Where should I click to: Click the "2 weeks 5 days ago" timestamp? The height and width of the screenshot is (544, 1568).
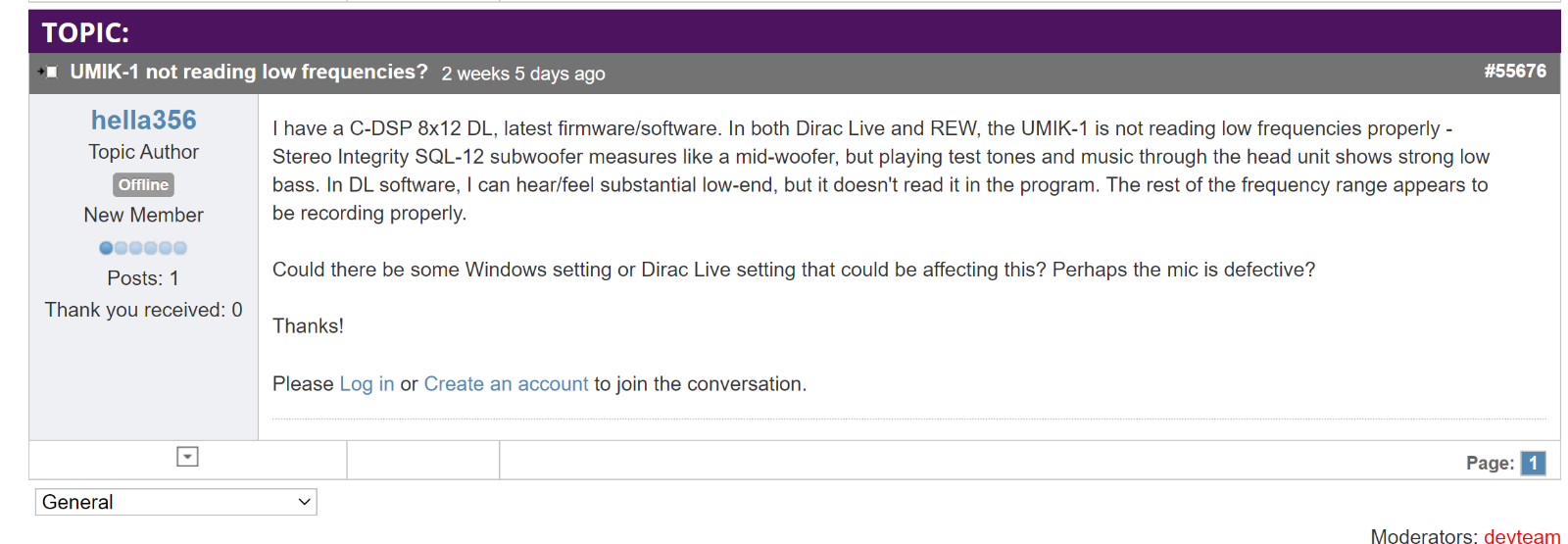coord(522,74)
